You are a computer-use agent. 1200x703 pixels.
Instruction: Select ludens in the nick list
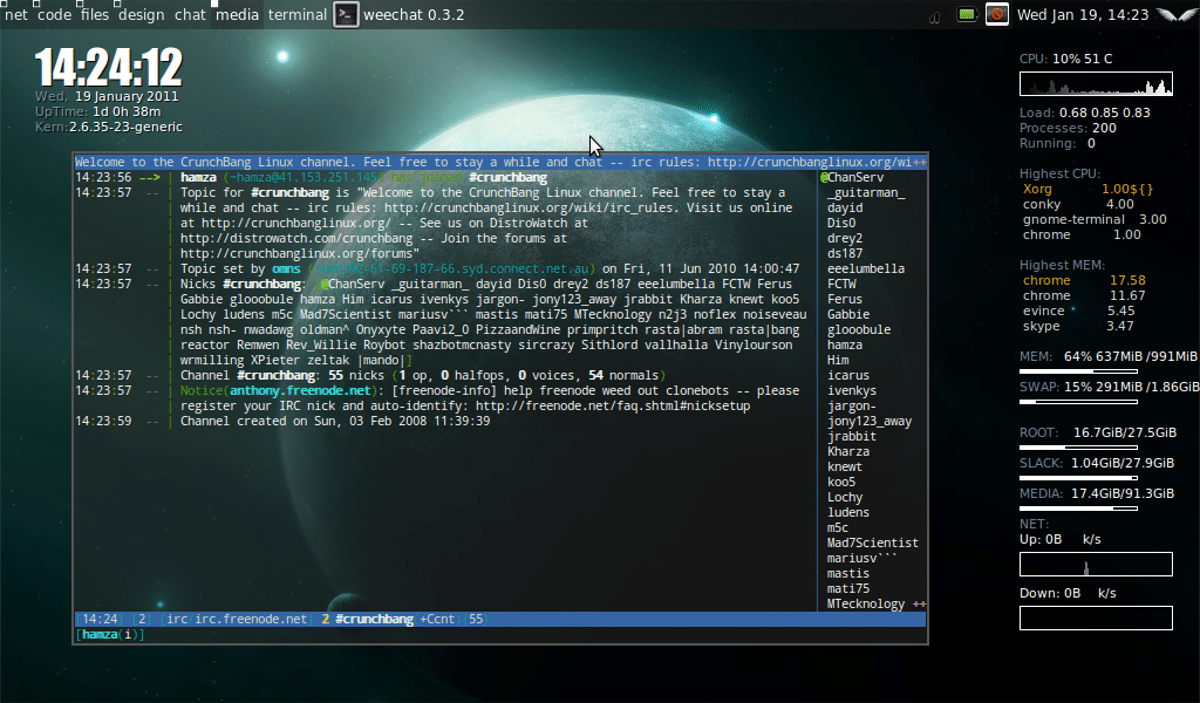(849, 512)
